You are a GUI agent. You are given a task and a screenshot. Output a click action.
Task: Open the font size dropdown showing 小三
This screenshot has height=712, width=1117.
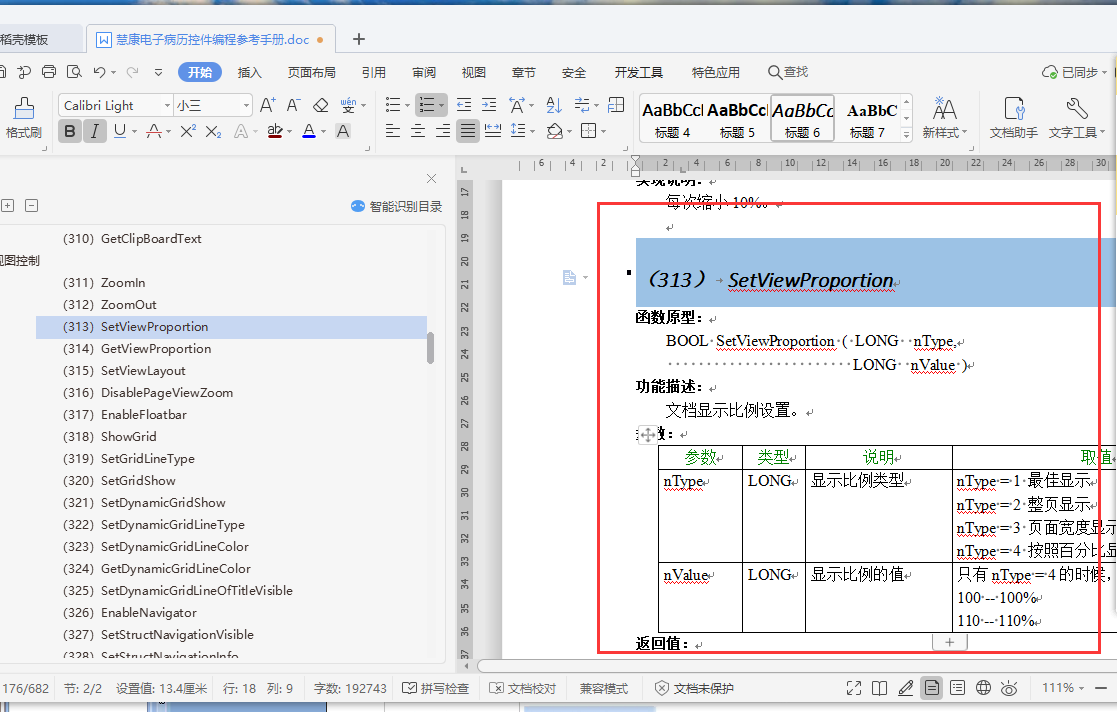[x=245, y=105]
